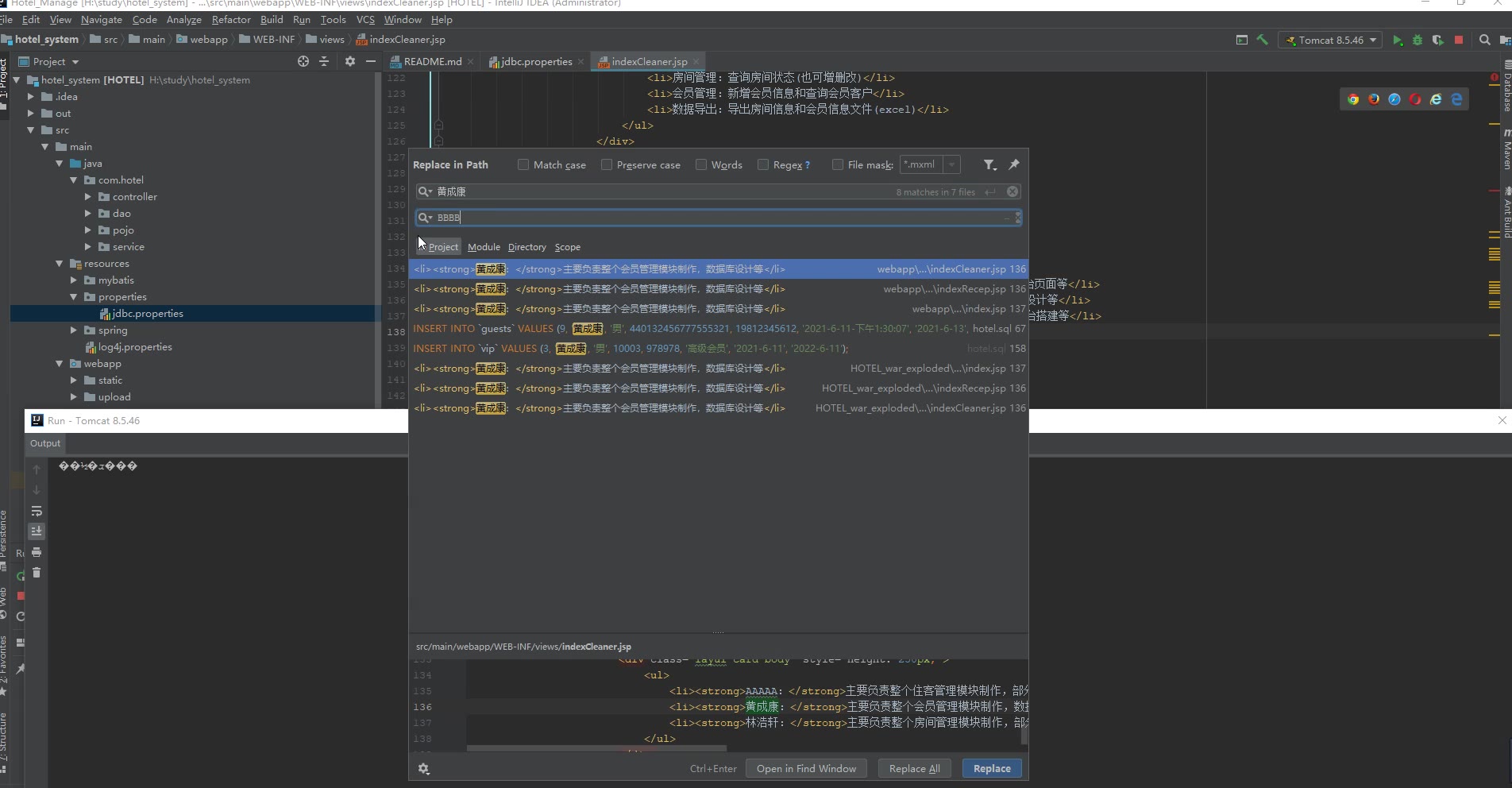The width and height of the screenshot is (1512, 788).
Task: Locate current file target icon in Project panel
Action: (303, 61)
